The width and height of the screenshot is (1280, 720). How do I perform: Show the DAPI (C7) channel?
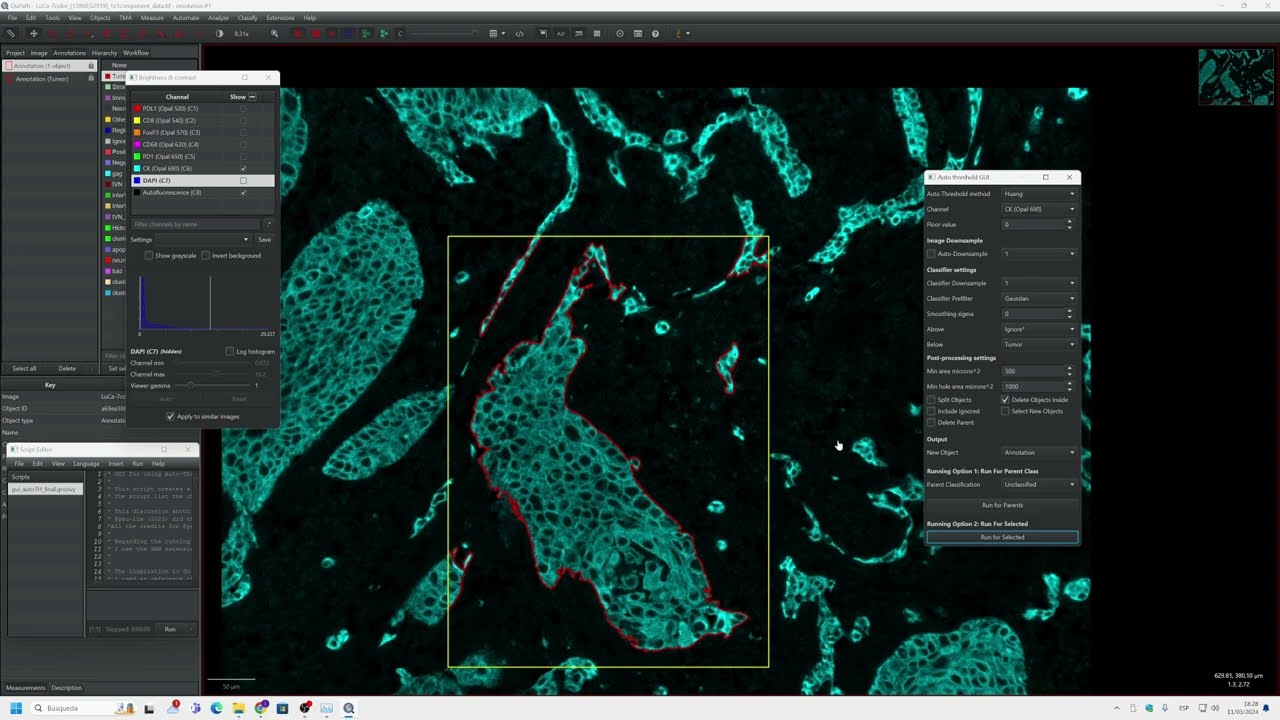tap(243, 180)
